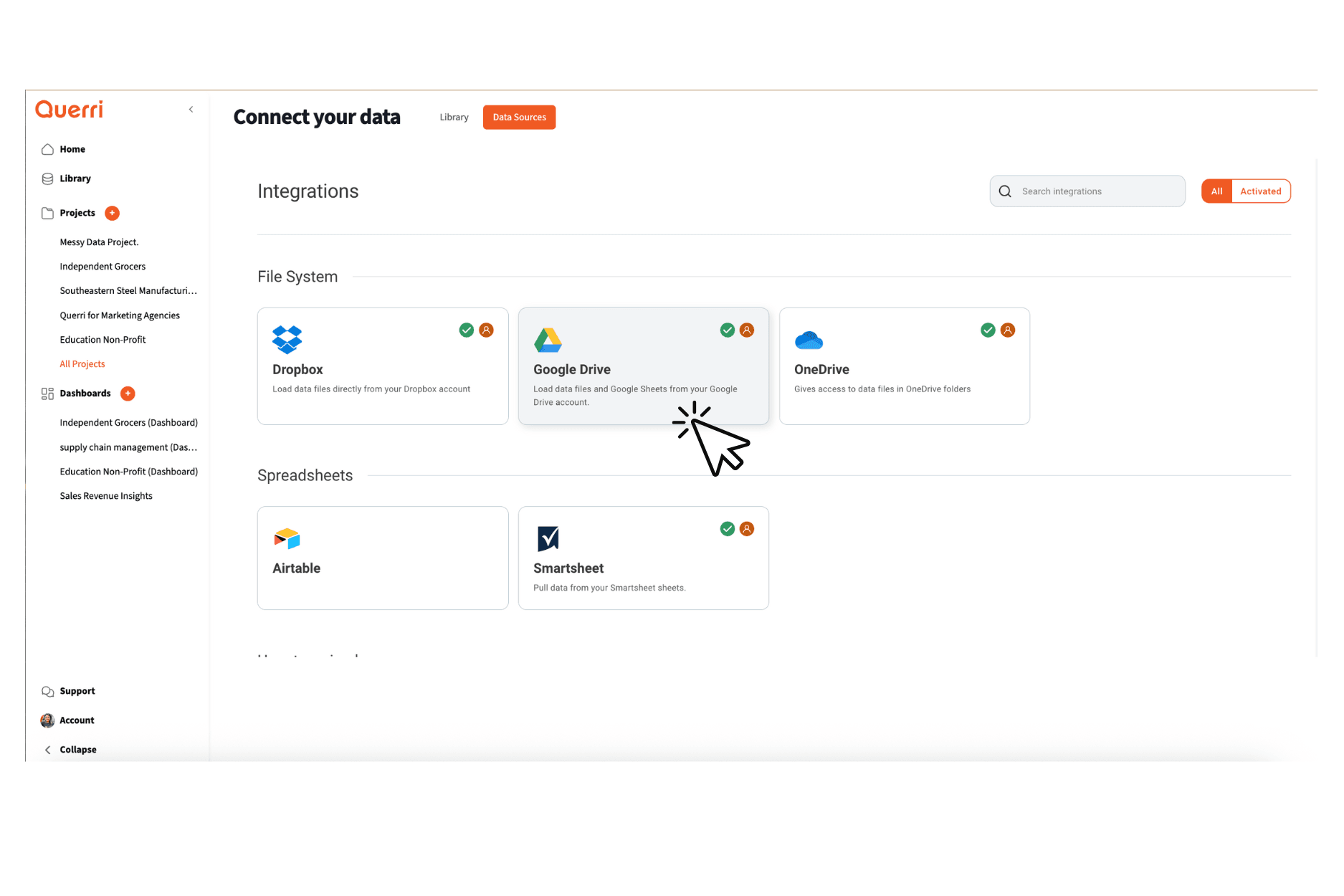Viewport: 1344px width, 896px height.
Task: Click Dropbox green activated checkmark
Action: (467, 330)
